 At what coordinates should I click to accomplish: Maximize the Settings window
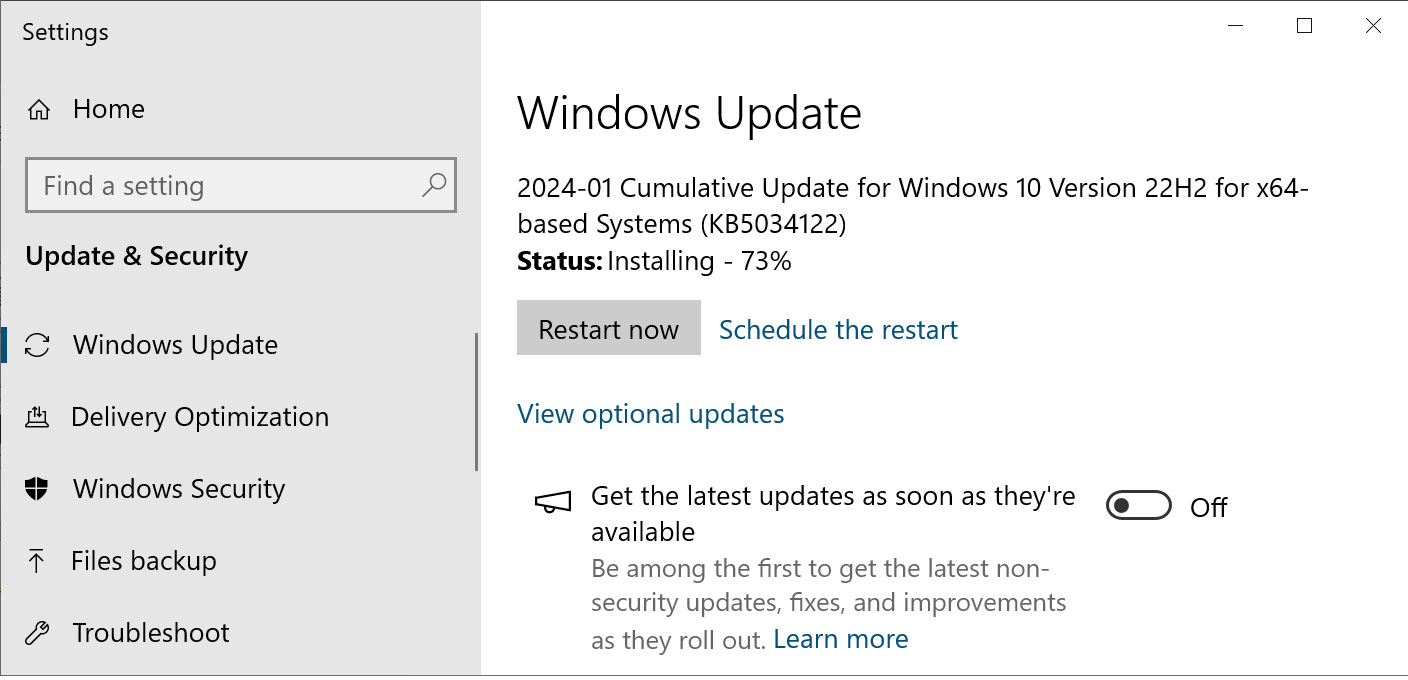pyautogui.click(x=1304, y=27)
